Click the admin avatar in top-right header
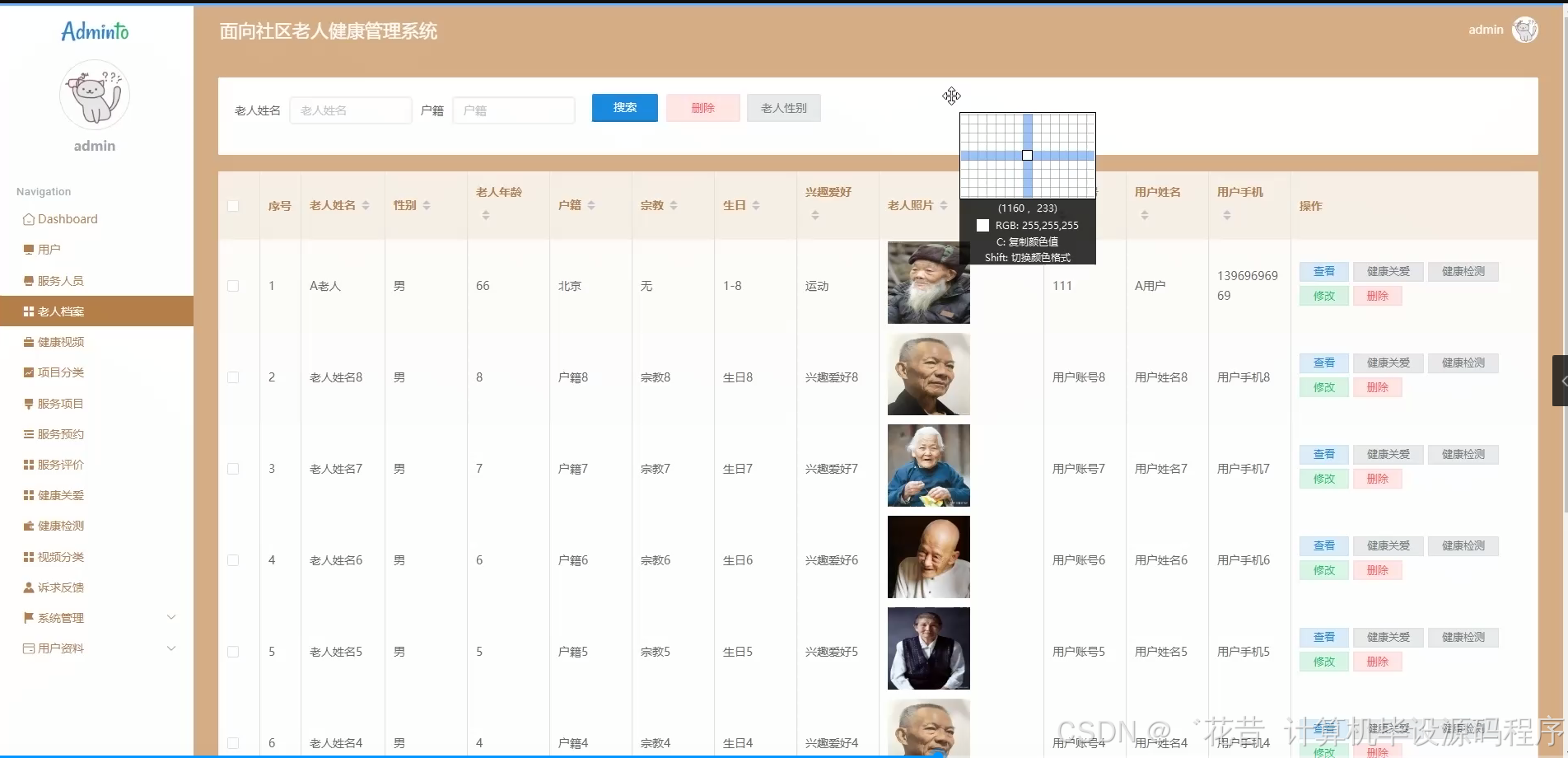This screenshot has width=1568, height=758. (1525, 30)
